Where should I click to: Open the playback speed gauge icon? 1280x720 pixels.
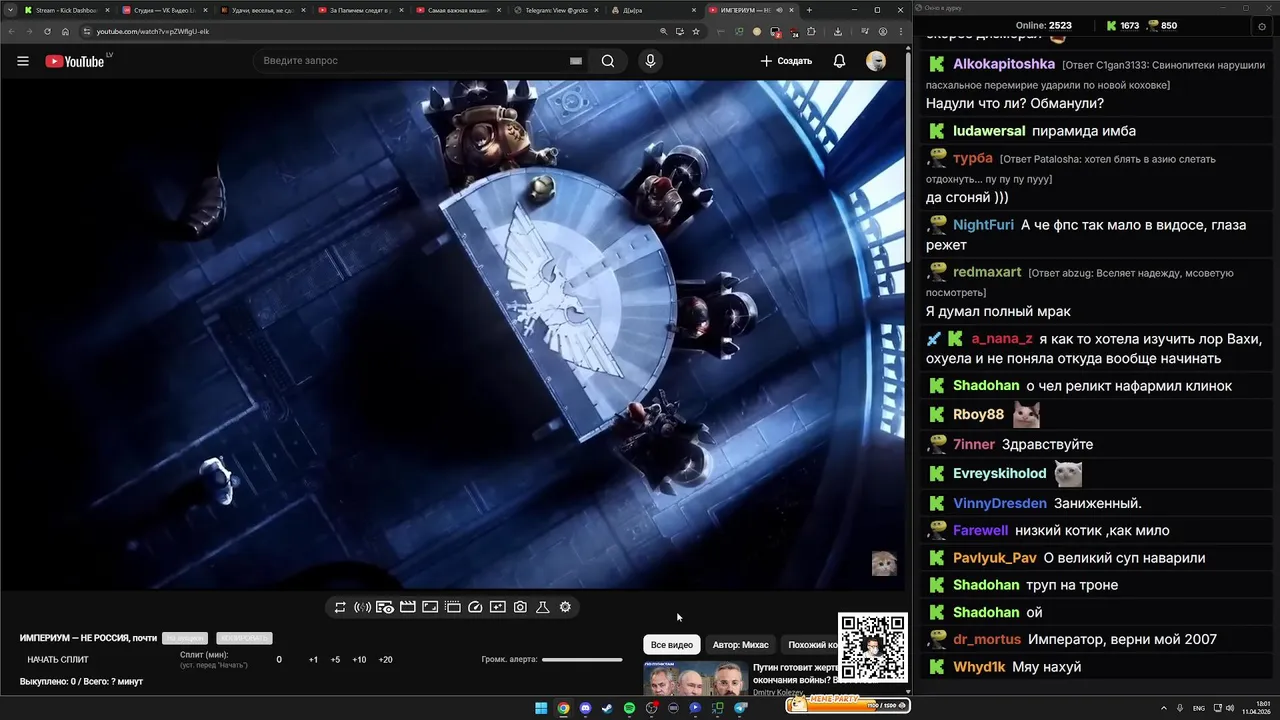tap(475, 607)
